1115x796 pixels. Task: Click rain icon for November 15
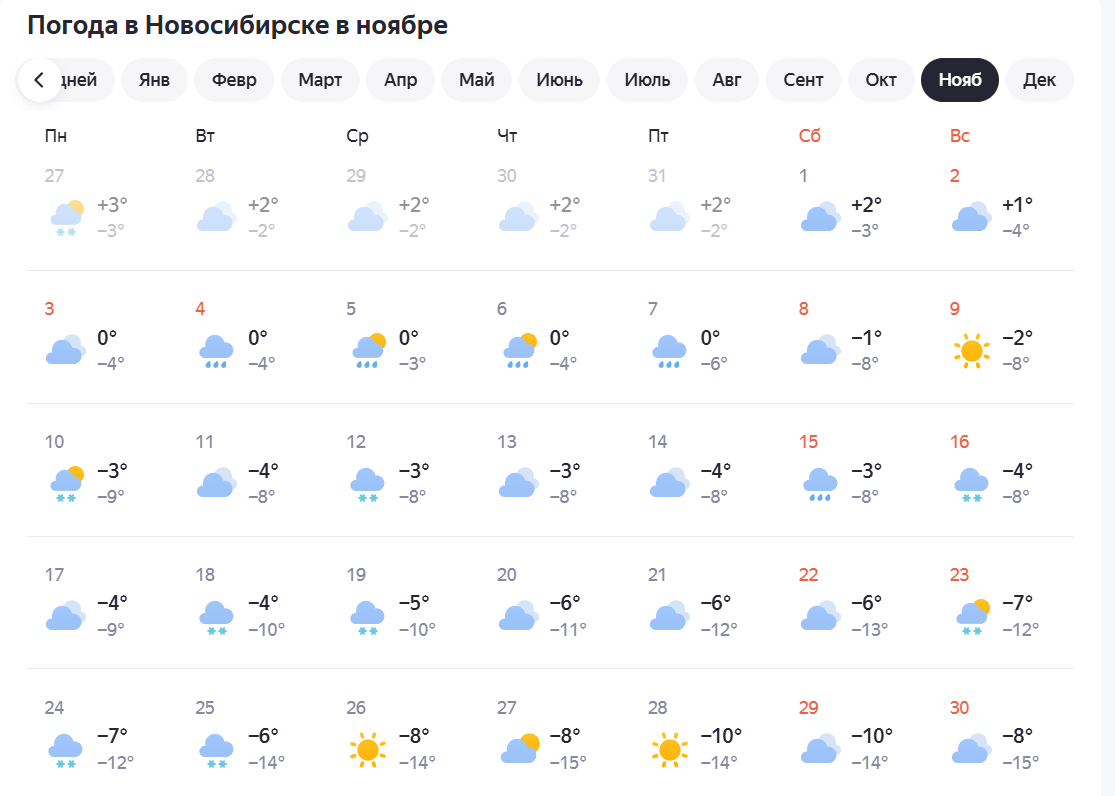click(820, 484)
